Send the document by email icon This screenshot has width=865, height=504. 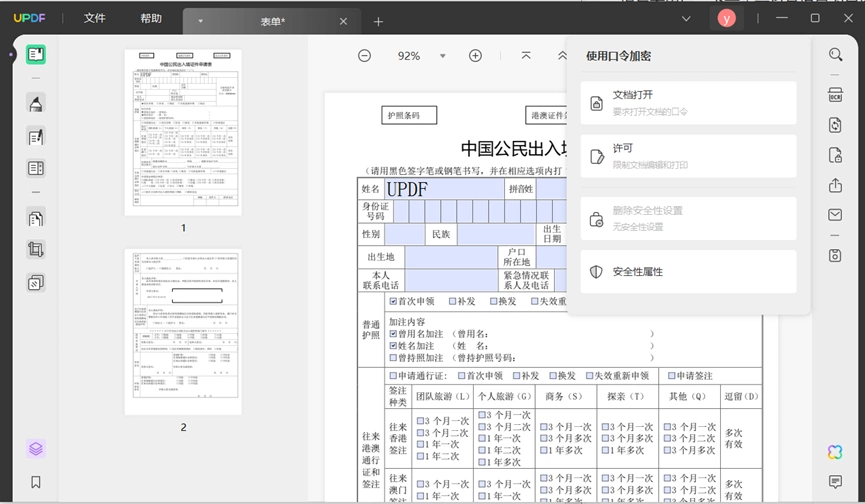click(835, 215)
